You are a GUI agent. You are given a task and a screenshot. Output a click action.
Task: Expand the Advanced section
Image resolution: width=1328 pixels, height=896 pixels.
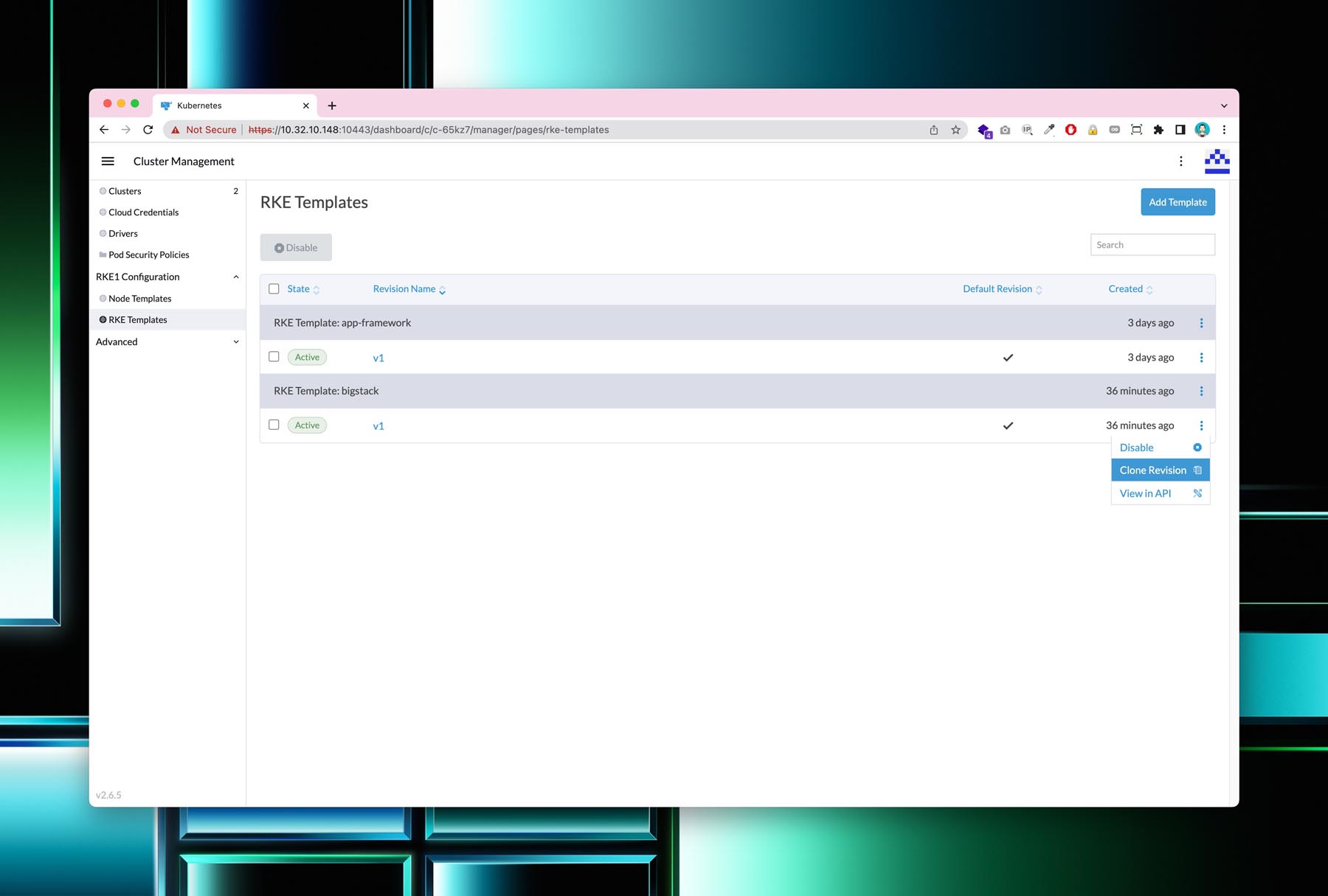(x=236, y=342)
